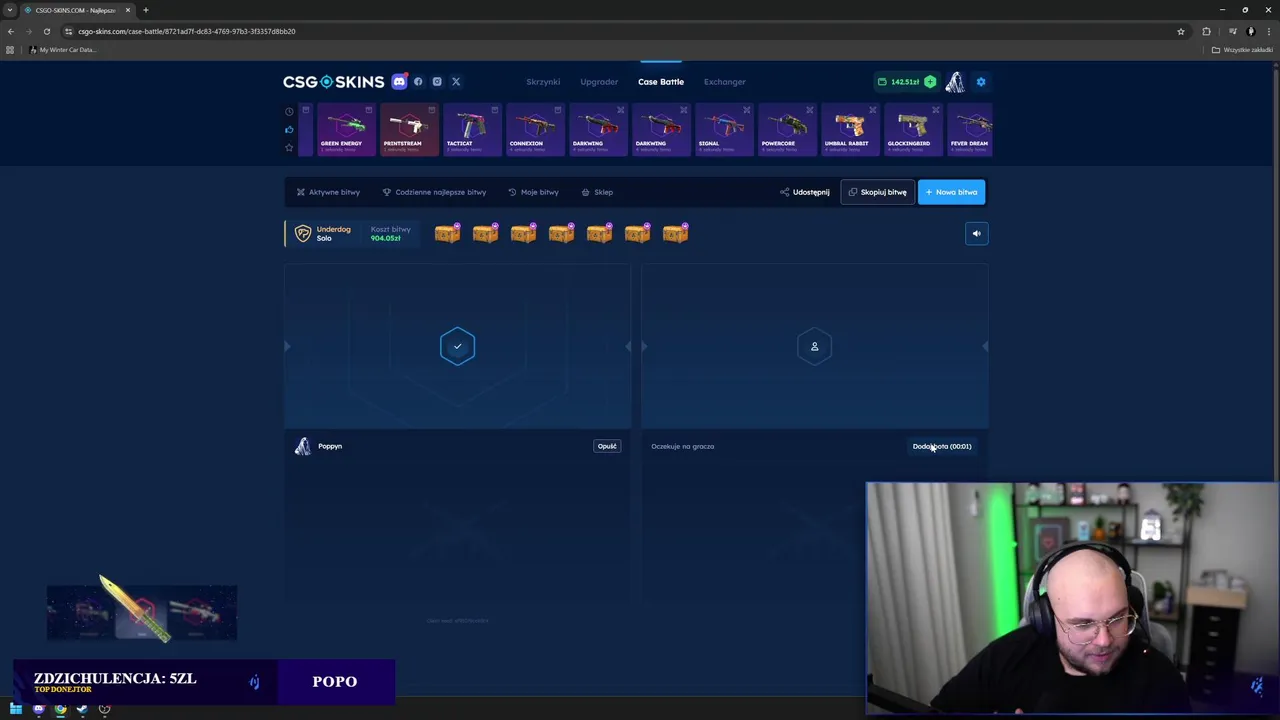This screenshot has width=1280, height=720.
Task: Show best drops with thumbs-up icon
Action: [x=289, y=129]
